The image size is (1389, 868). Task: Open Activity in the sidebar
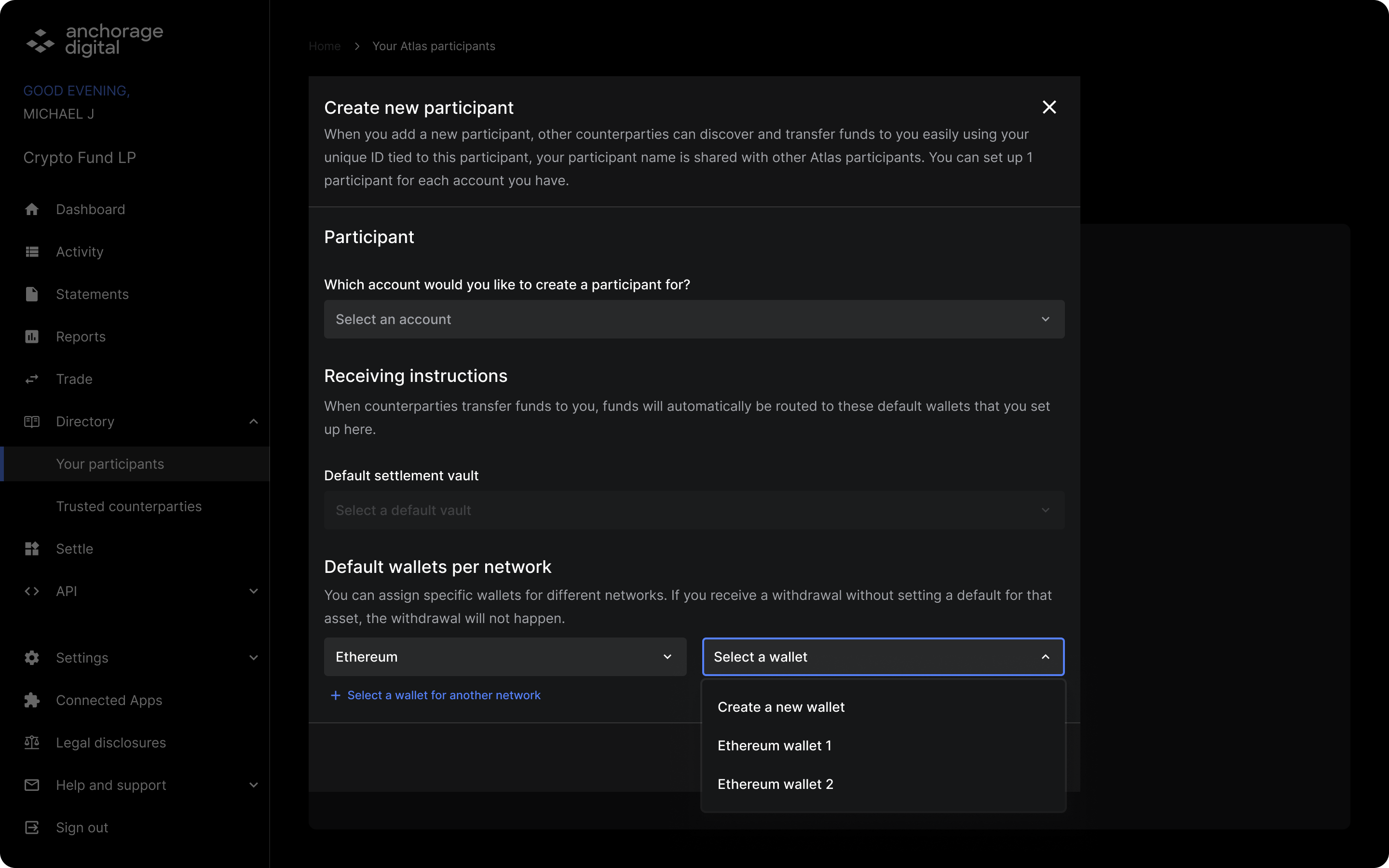pos(80,252)
